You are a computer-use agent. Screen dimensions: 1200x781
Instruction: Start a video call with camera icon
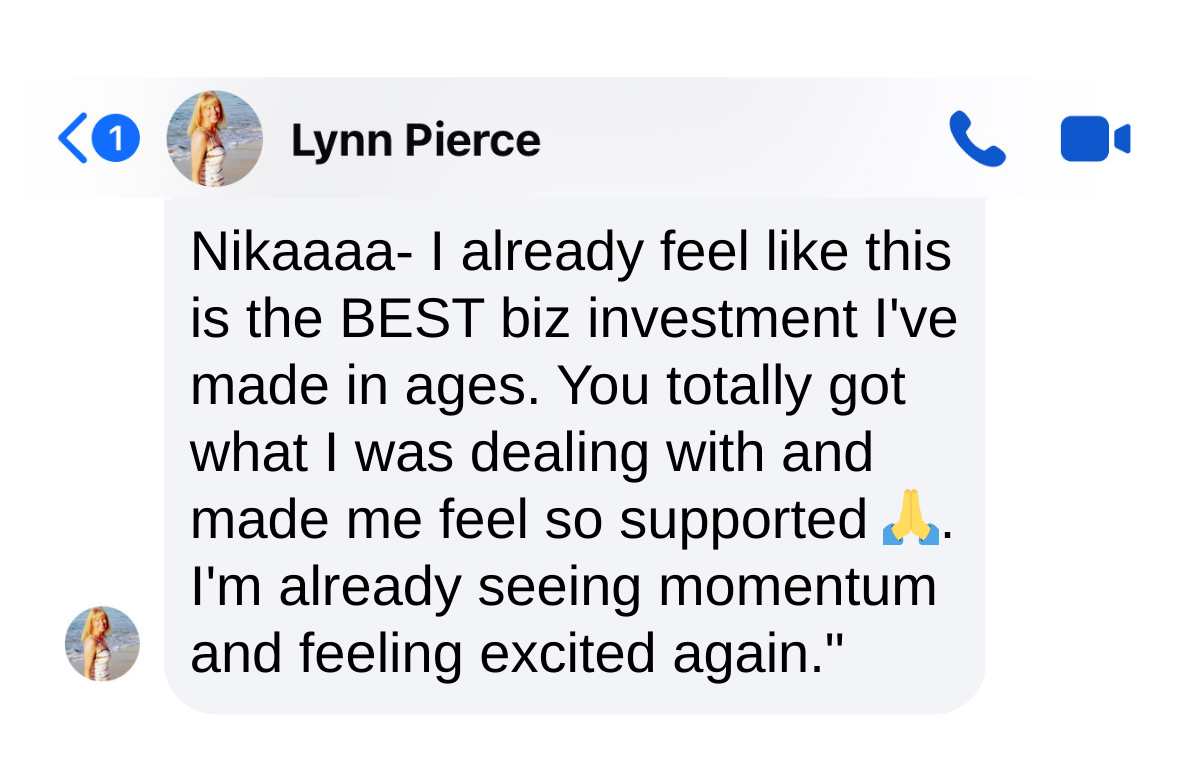[1094, 139]
